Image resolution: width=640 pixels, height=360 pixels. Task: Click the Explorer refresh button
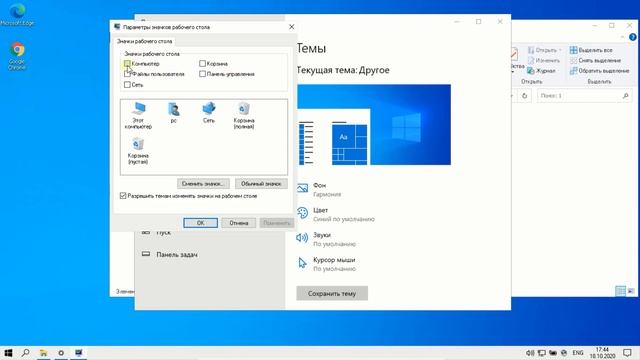[x=524, y=96]
